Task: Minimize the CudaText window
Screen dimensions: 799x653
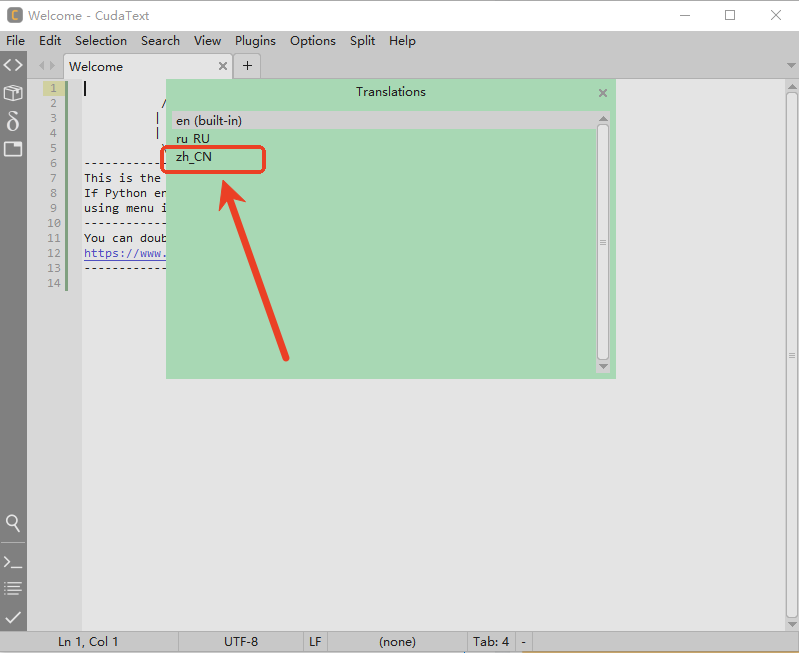Action: (685, 15)
